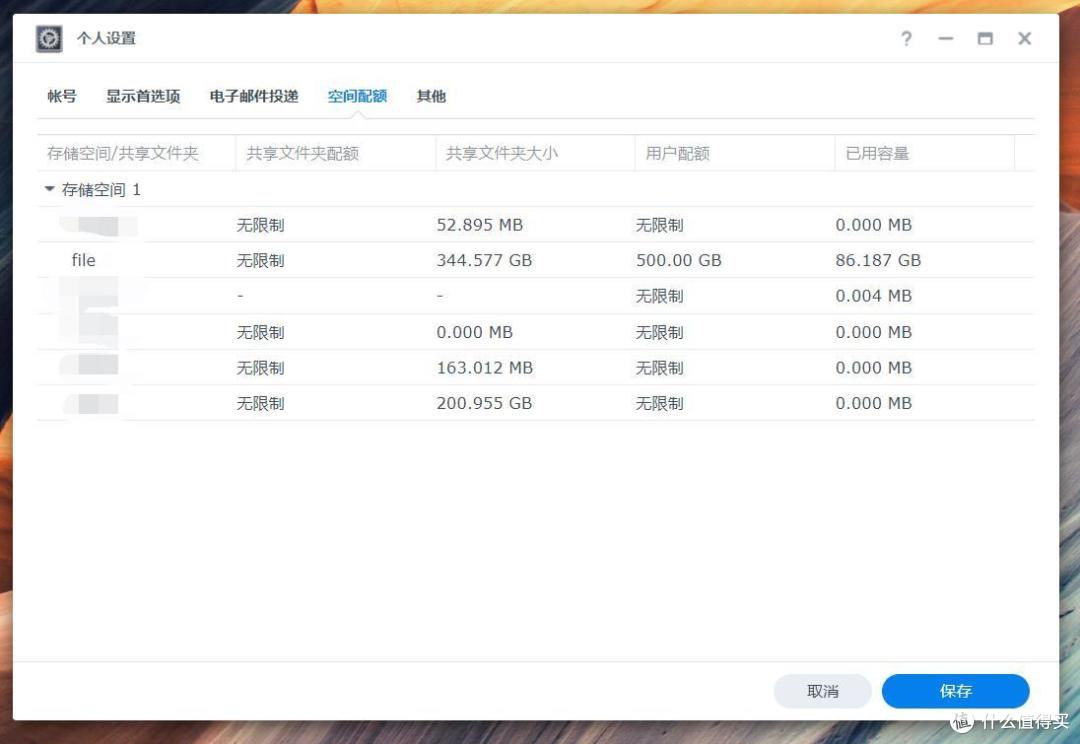Minimize the 个人设置 window
This screenshot has height=744, width=1080.
(946, 39)
